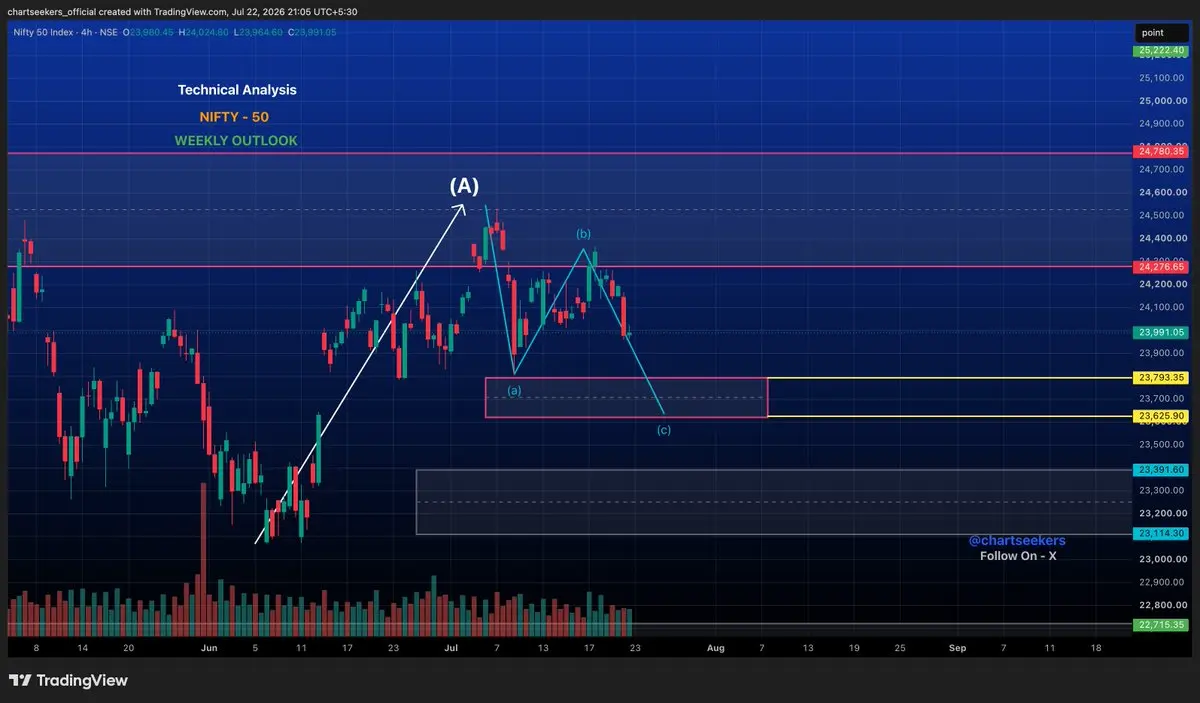This screenshot has width=1200, height=703.
Task: Click the 'Jun' date axis label
Action: click(x=209, y=649)
